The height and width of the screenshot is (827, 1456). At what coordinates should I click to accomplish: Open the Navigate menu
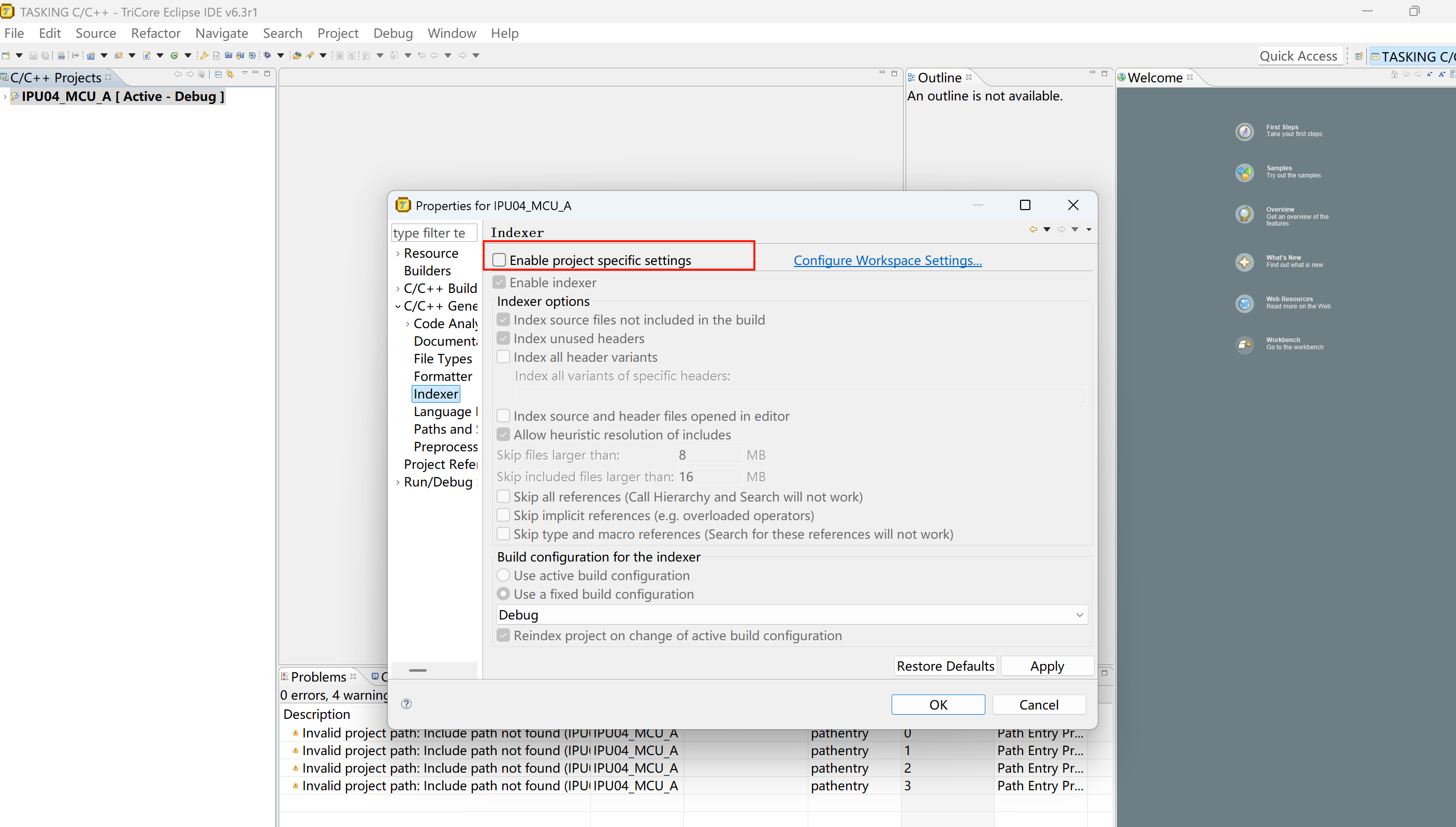222,34
